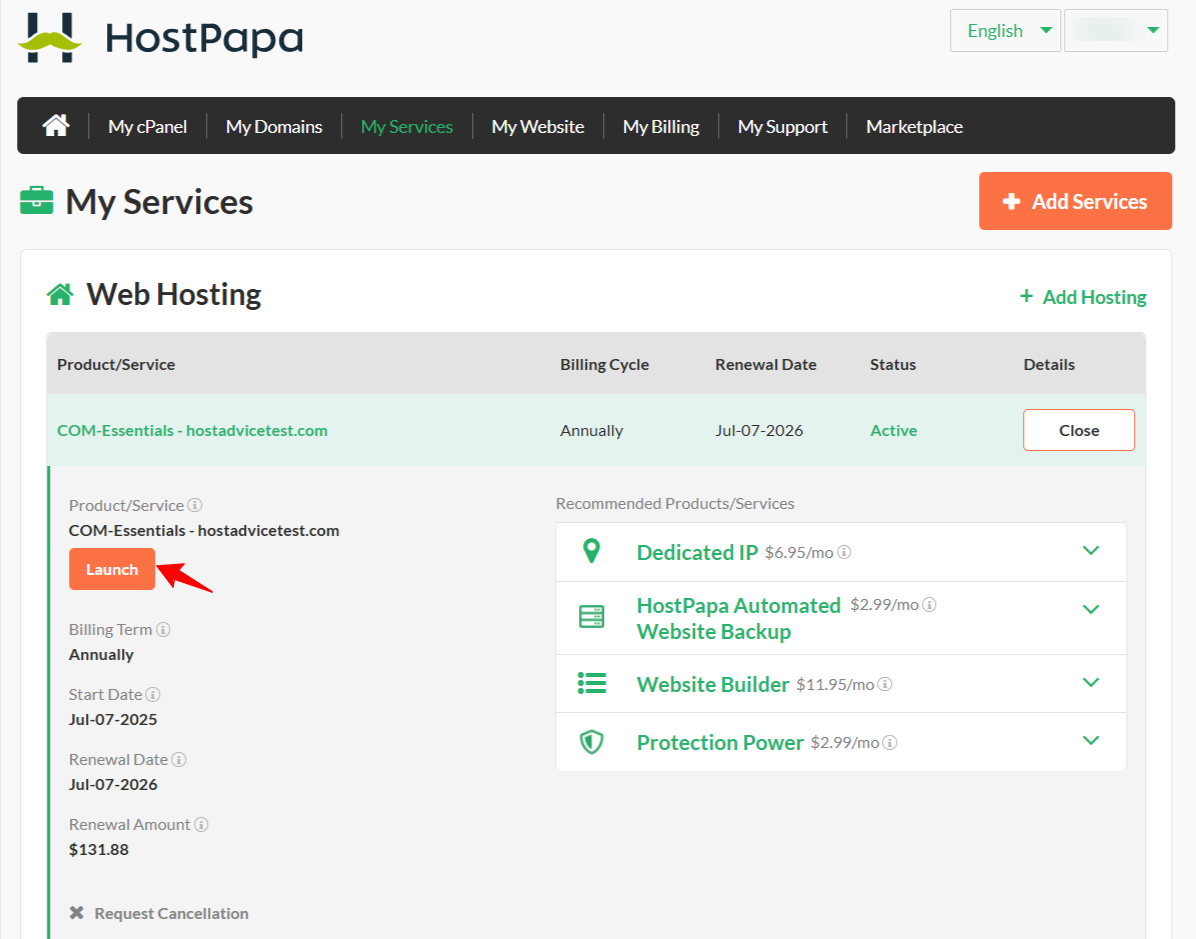
Task: Click the Protection Power shield icon
Action: click(x=592, y=741)
